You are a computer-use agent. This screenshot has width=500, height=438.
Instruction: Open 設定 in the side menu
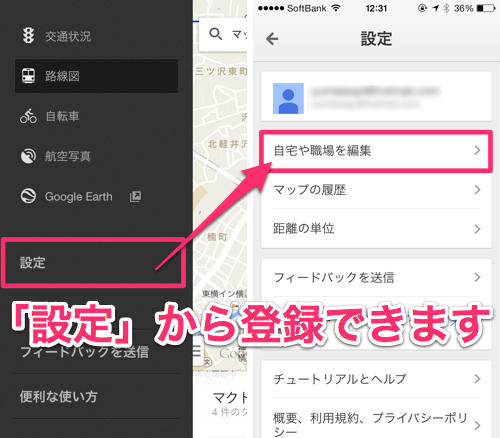click(93, 263)
